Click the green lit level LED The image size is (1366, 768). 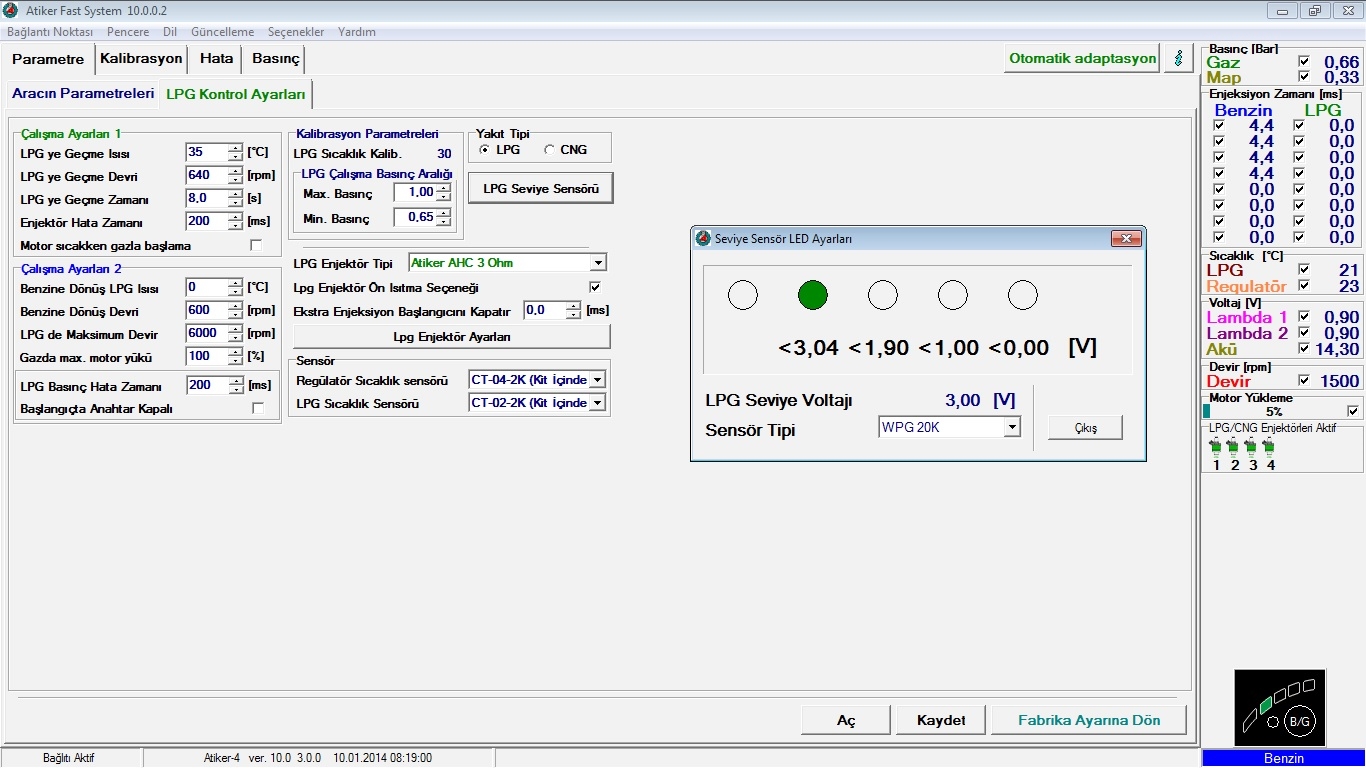click(x=813, y=295)
